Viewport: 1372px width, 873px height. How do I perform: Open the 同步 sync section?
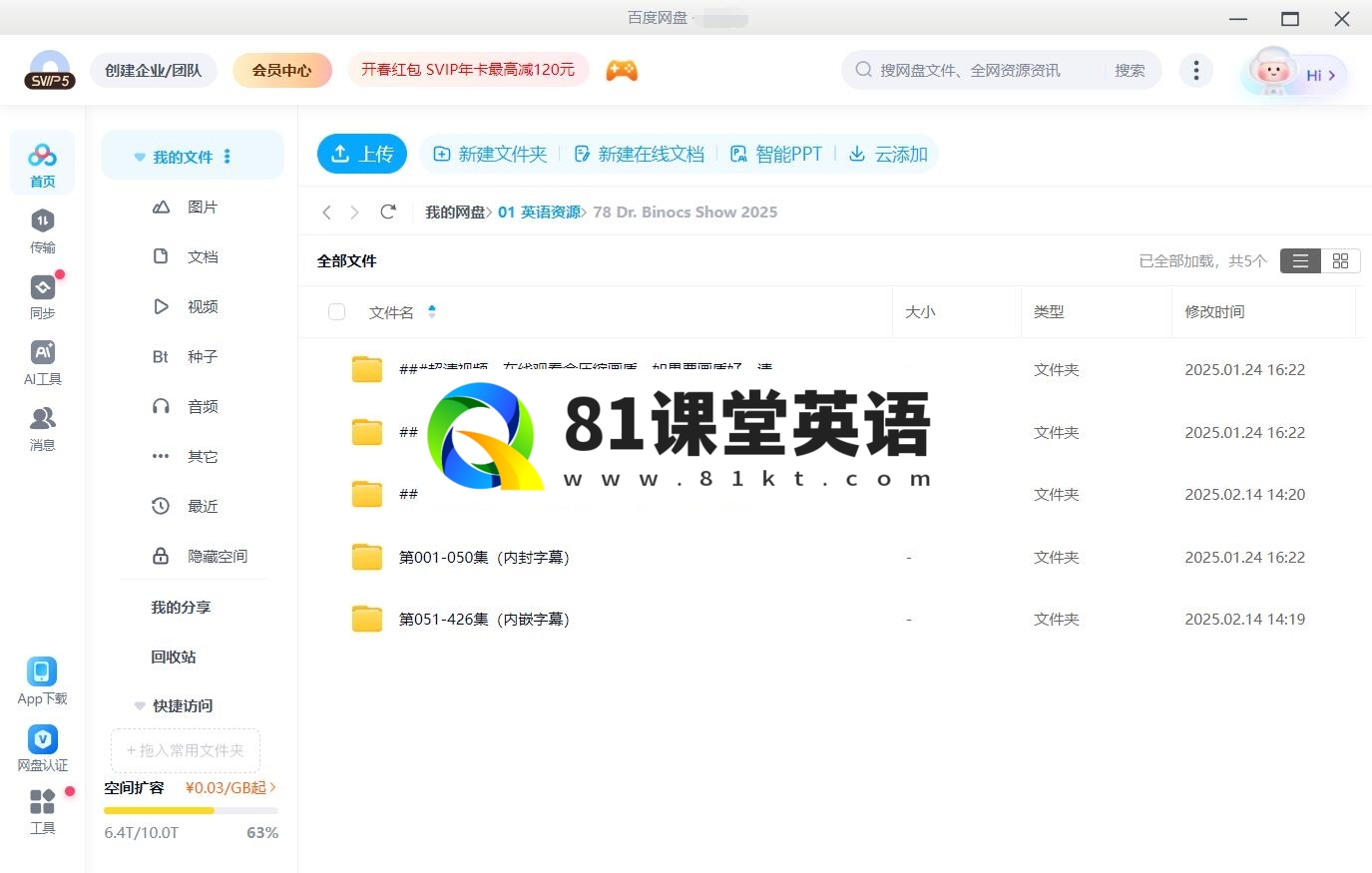(42, 296)
